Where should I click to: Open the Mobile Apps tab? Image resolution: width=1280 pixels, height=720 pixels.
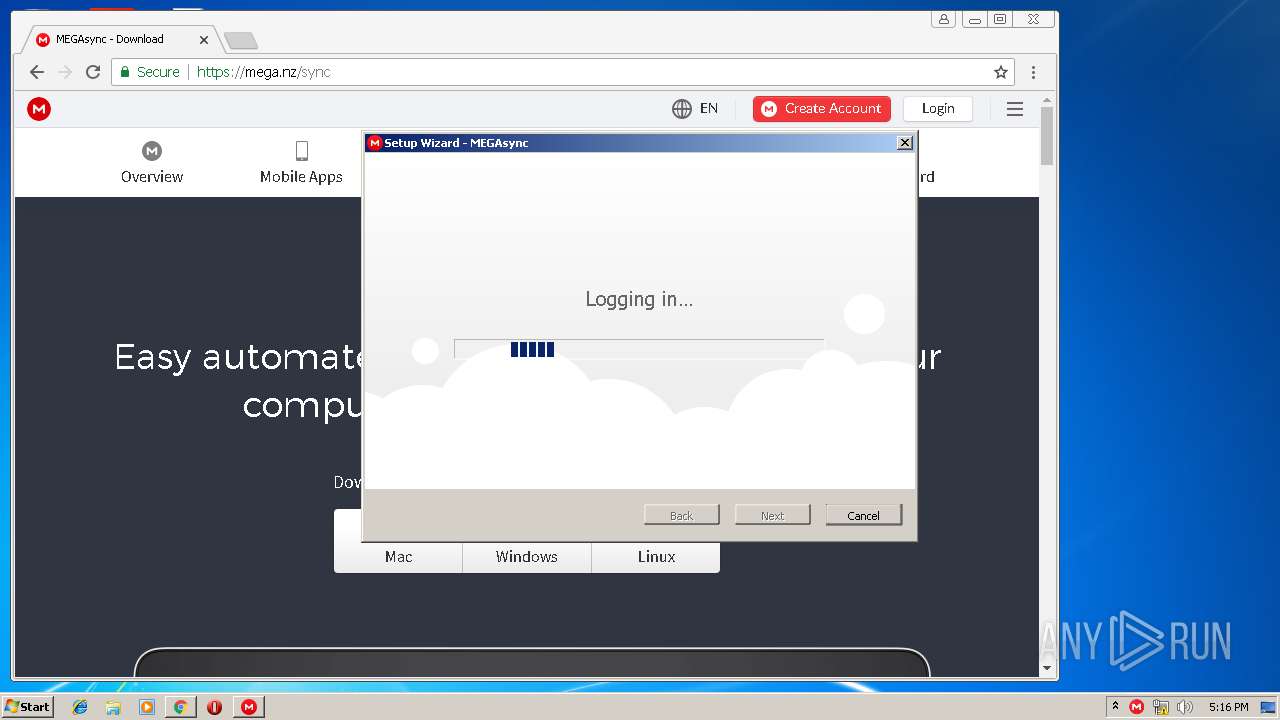click(x=301, y=163)
